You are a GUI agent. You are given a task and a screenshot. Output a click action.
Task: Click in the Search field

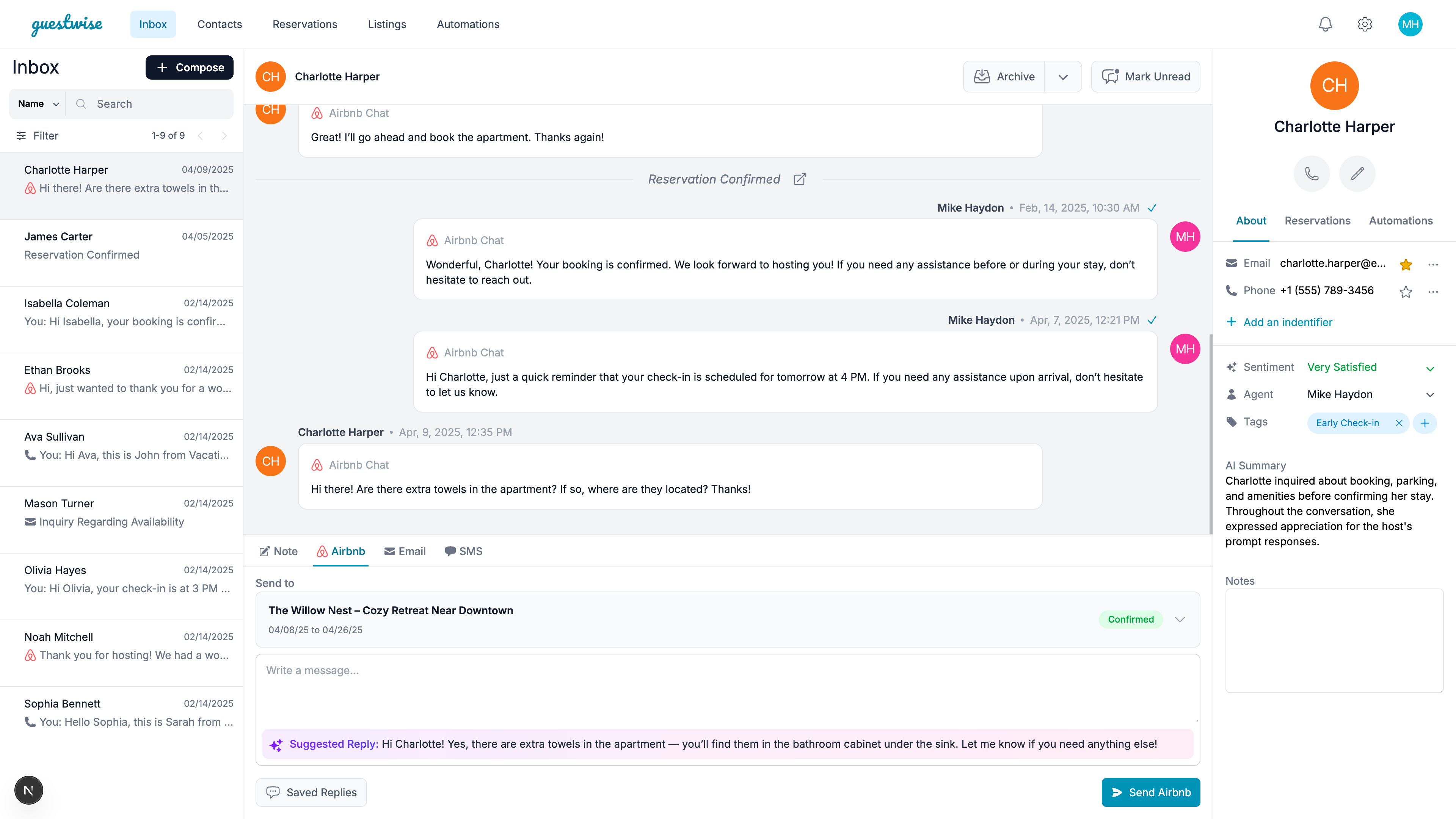click(150, 104)
